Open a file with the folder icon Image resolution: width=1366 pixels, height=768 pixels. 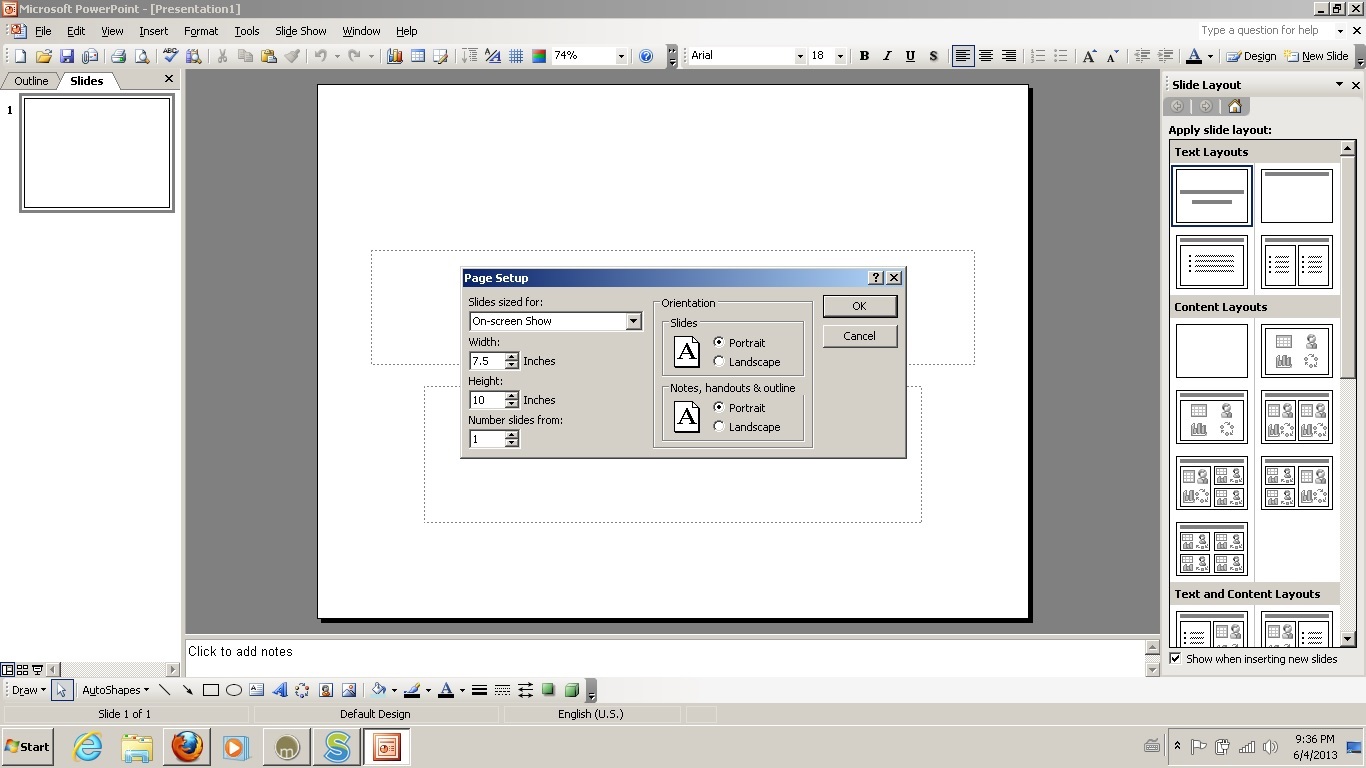point(43,56)
